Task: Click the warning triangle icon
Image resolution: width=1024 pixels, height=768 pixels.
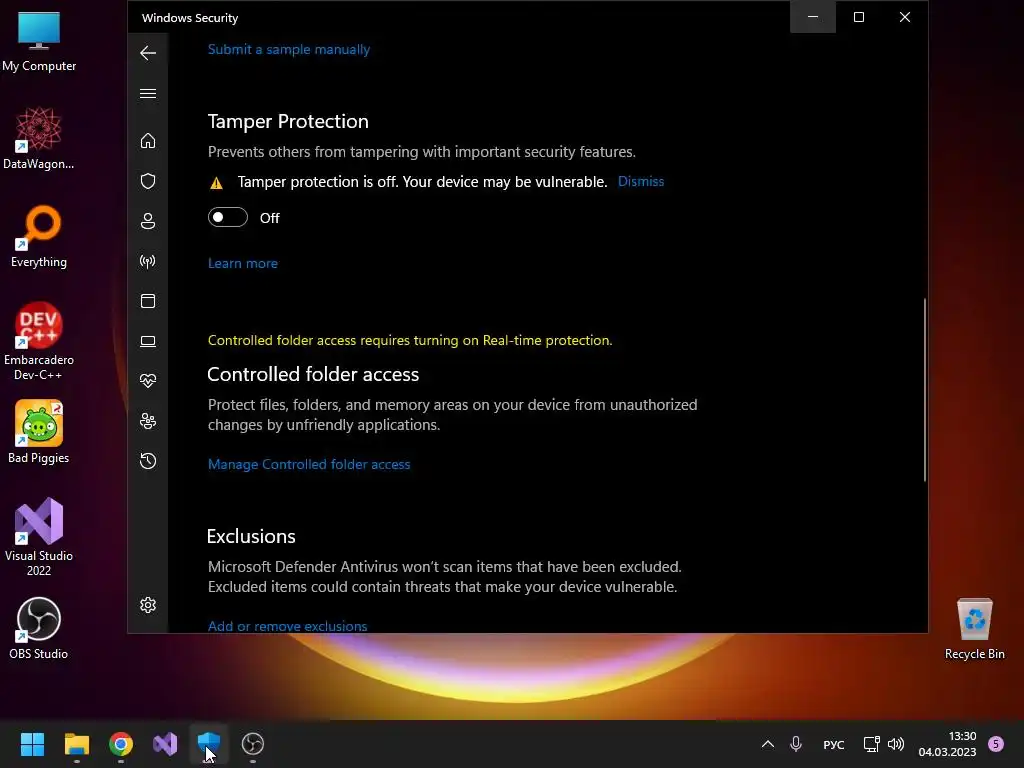Action: 216,183
